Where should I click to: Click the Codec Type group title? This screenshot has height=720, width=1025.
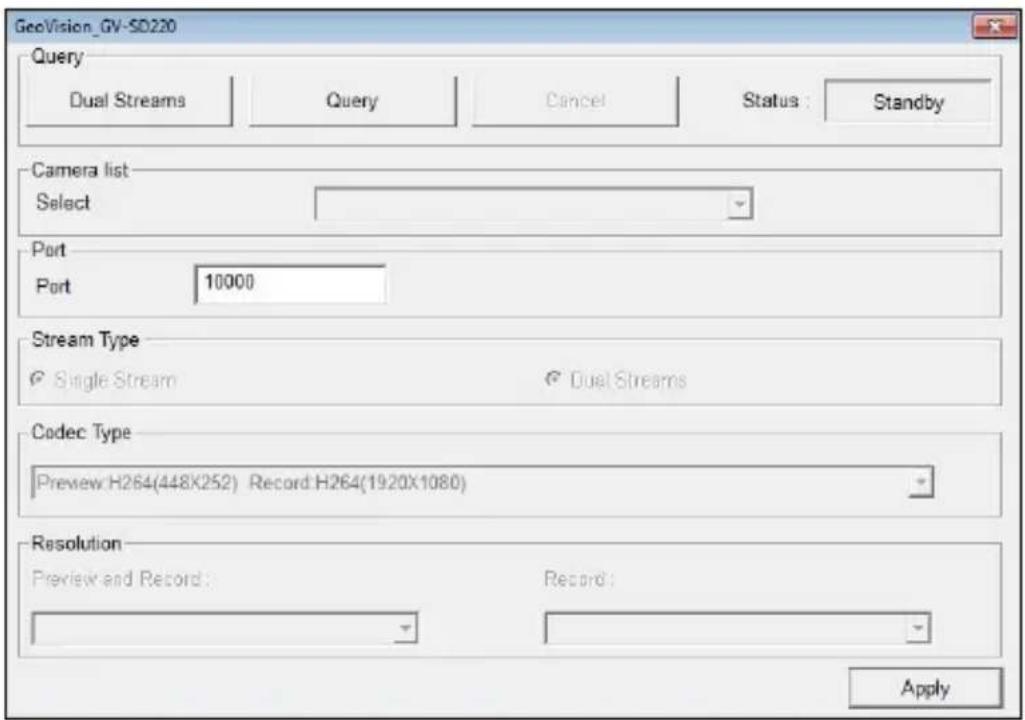click(81, 433)
